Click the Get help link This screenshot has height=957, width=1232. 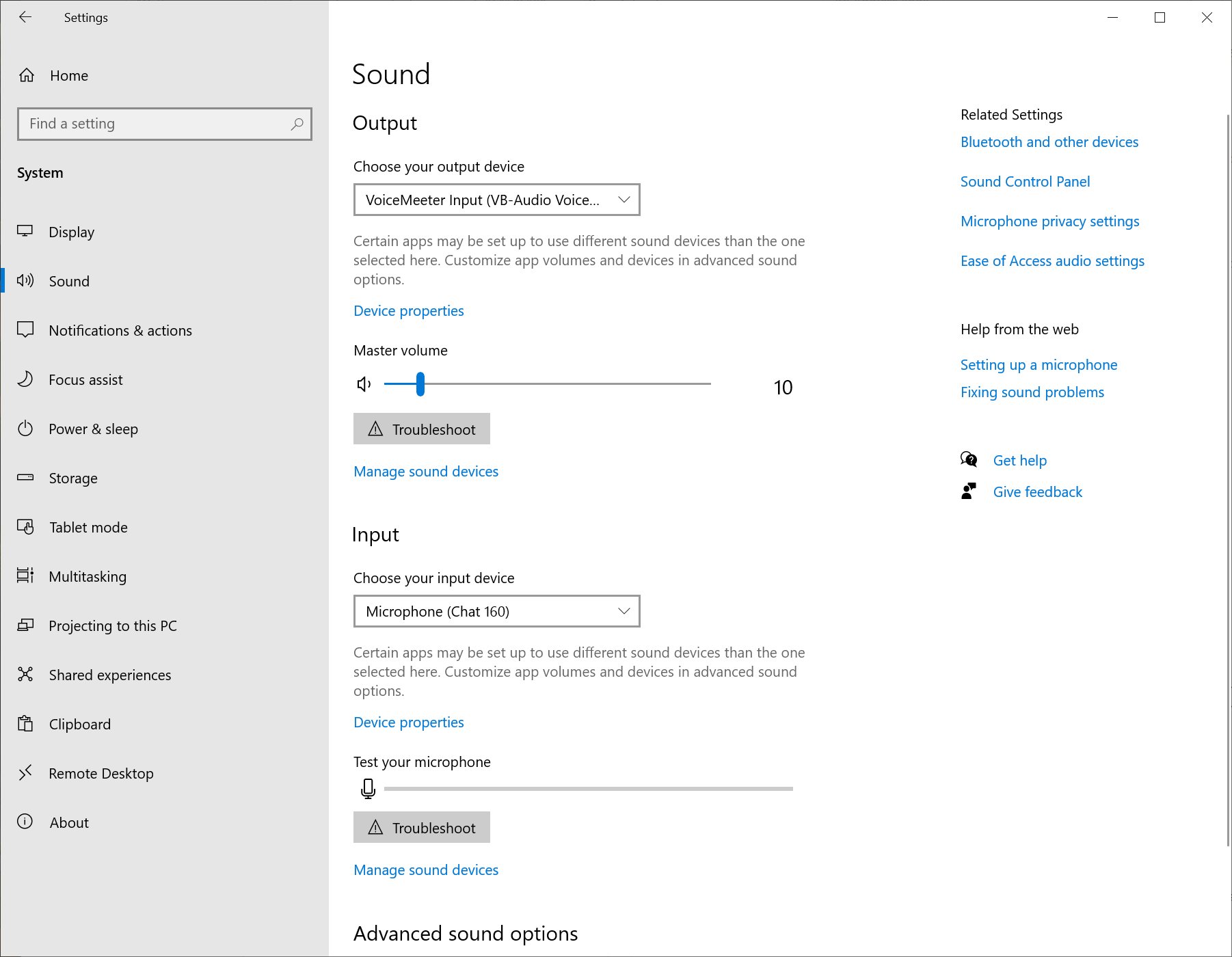[x=1020, y=461]
